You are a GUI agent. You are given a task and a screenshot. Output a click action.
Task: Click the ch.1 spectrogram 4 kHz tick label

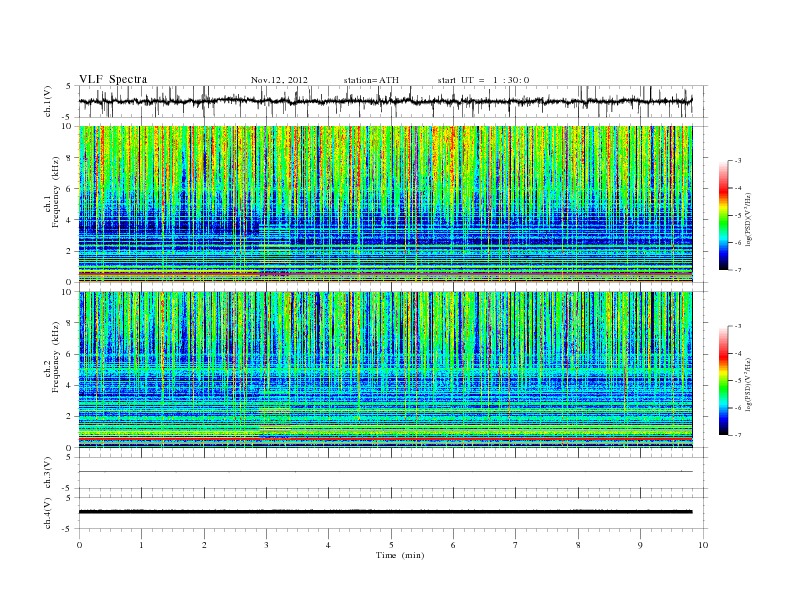[70, 220]
